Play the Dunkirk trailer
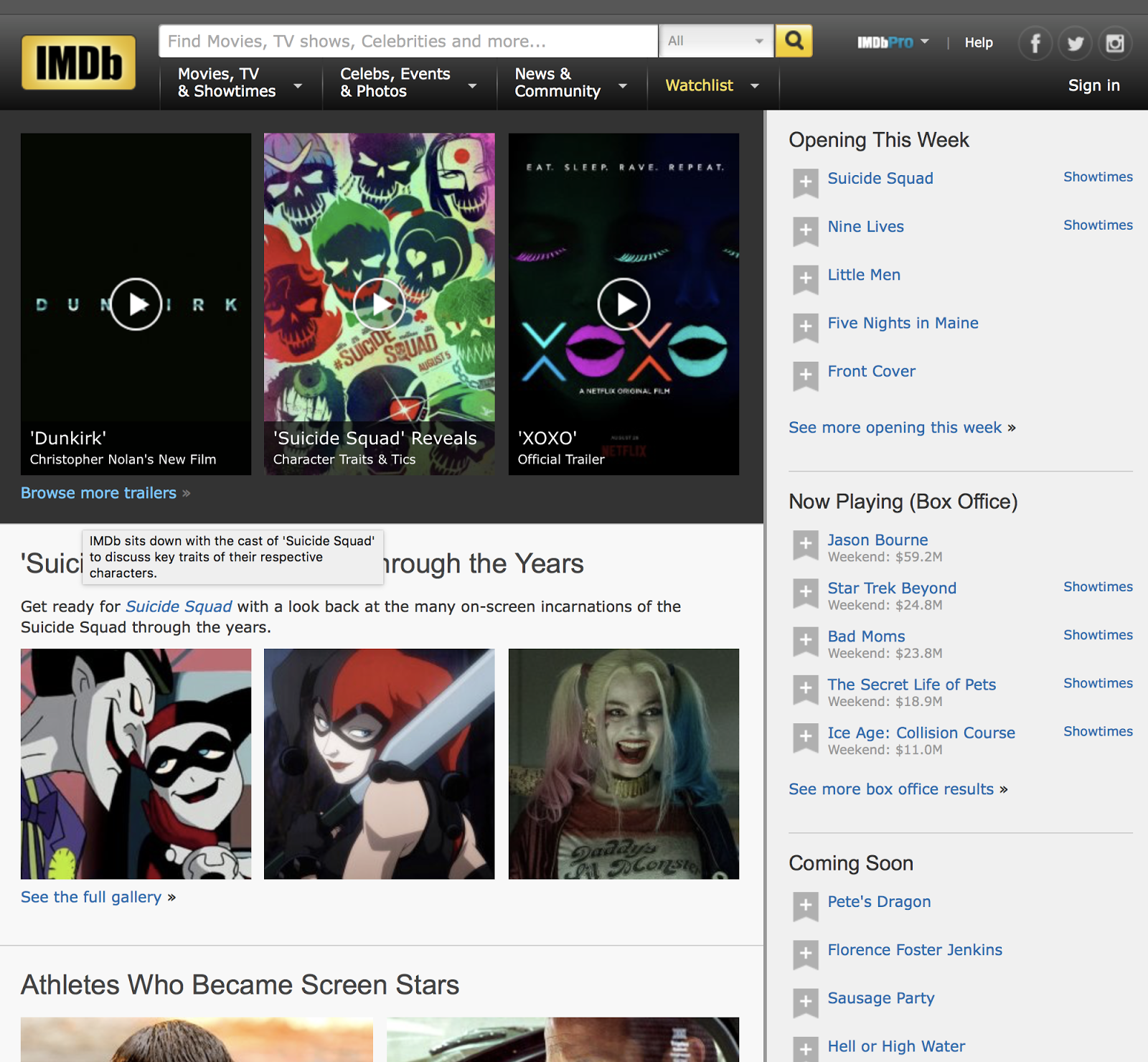 coord(136,304)
